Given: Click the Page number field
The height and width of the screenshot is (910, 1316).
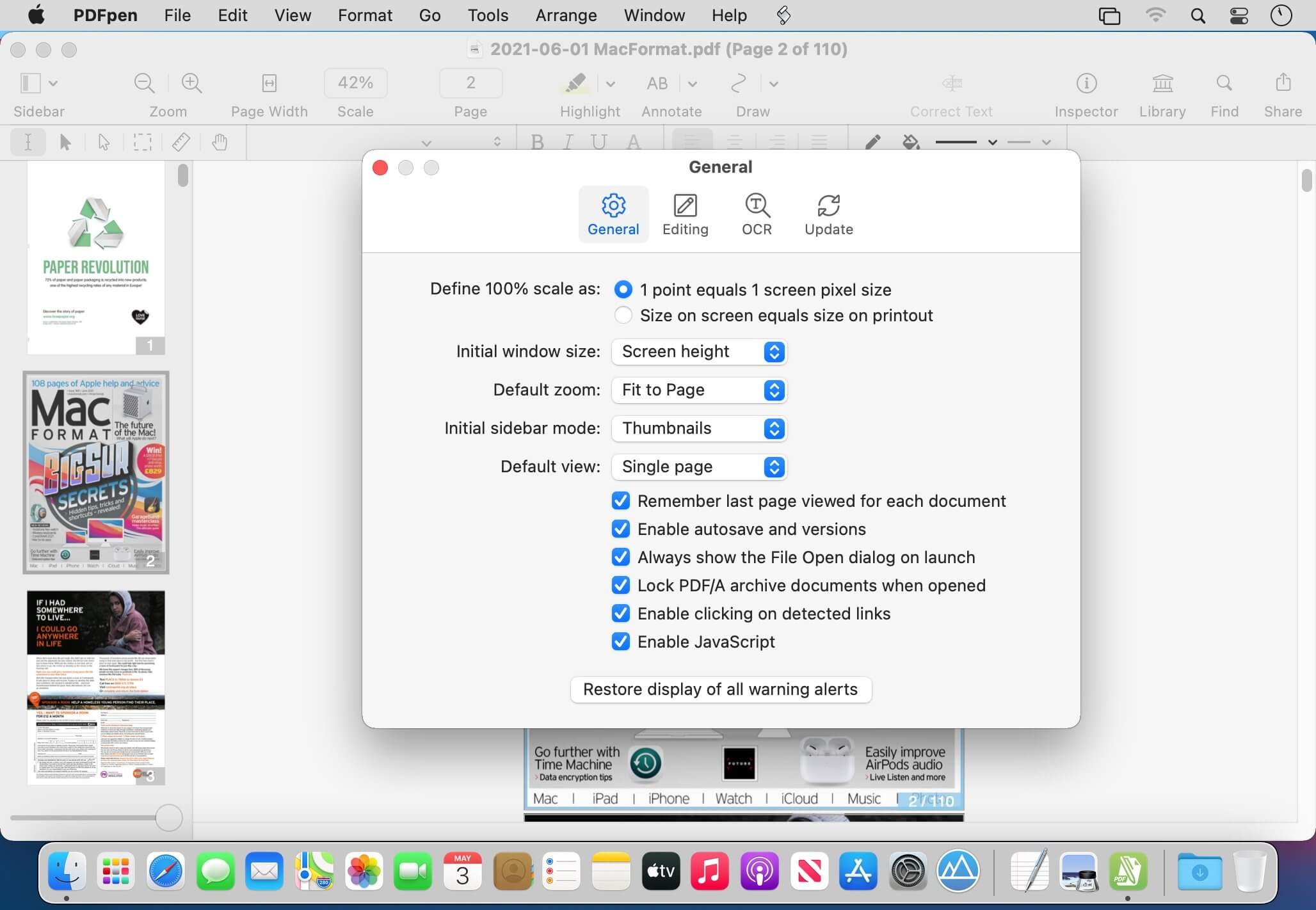Looking at the screenshot, I should click(x=470, y=83).
